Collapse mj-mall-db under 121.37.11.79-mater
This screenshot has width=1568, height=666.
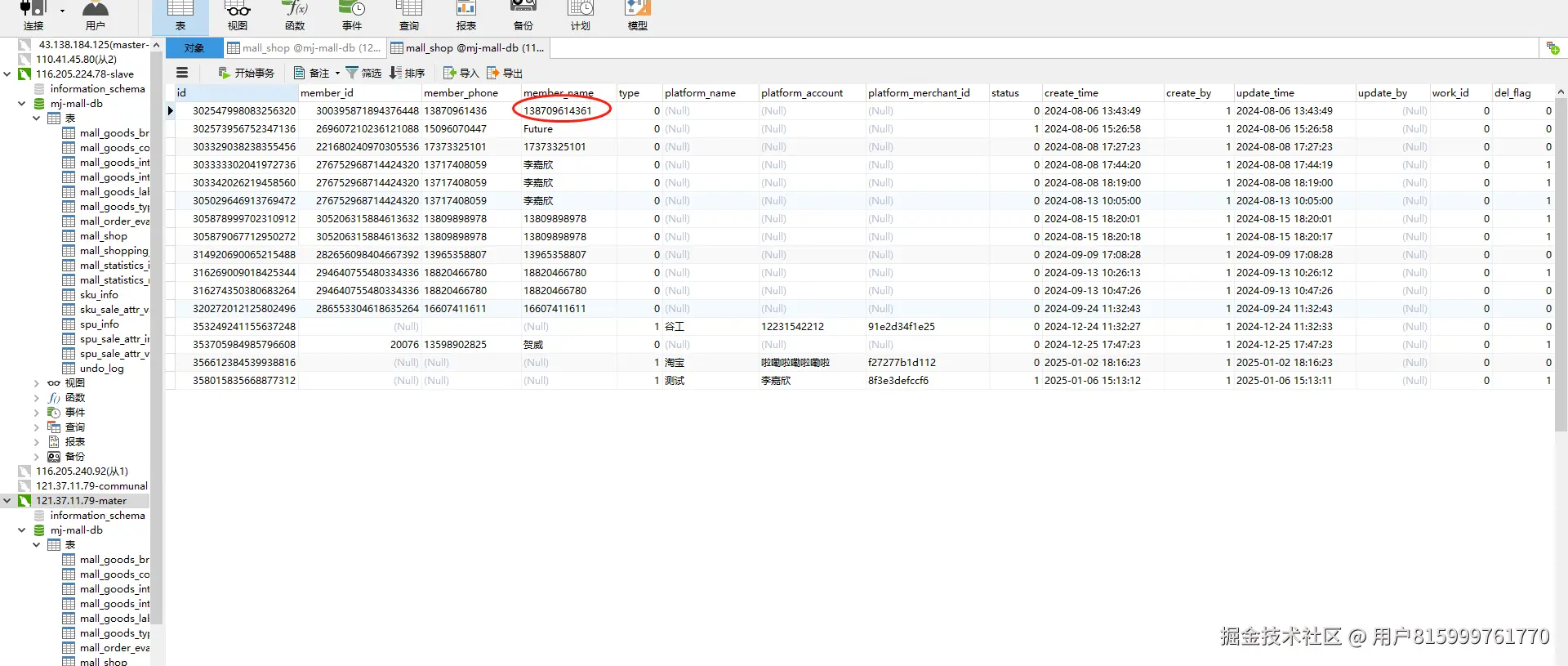tap(22, 530)
